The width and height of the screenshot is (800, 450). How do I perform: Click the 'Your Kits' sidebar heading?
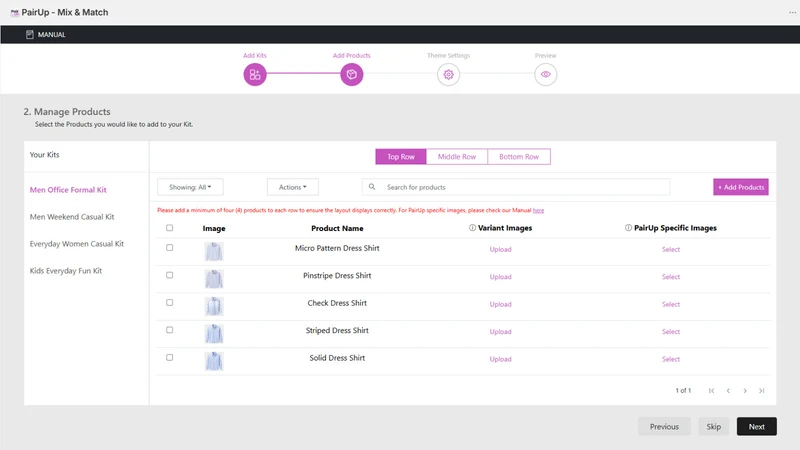(x=44, y=155)
